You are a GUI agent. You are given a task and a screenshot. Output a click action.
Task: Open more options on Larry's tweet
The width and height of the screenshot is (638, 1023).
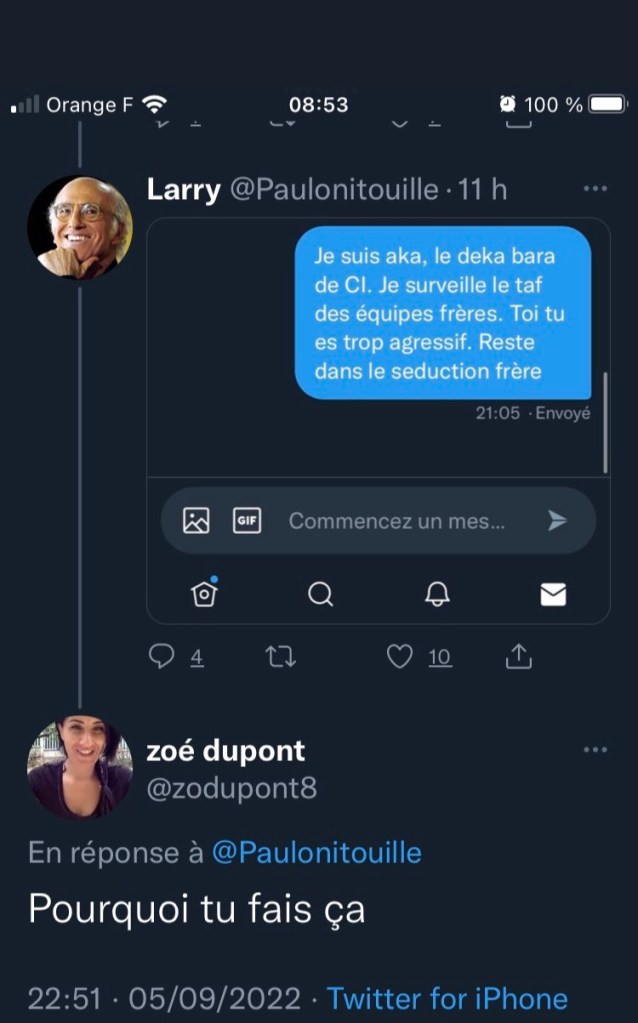point(595,189)
